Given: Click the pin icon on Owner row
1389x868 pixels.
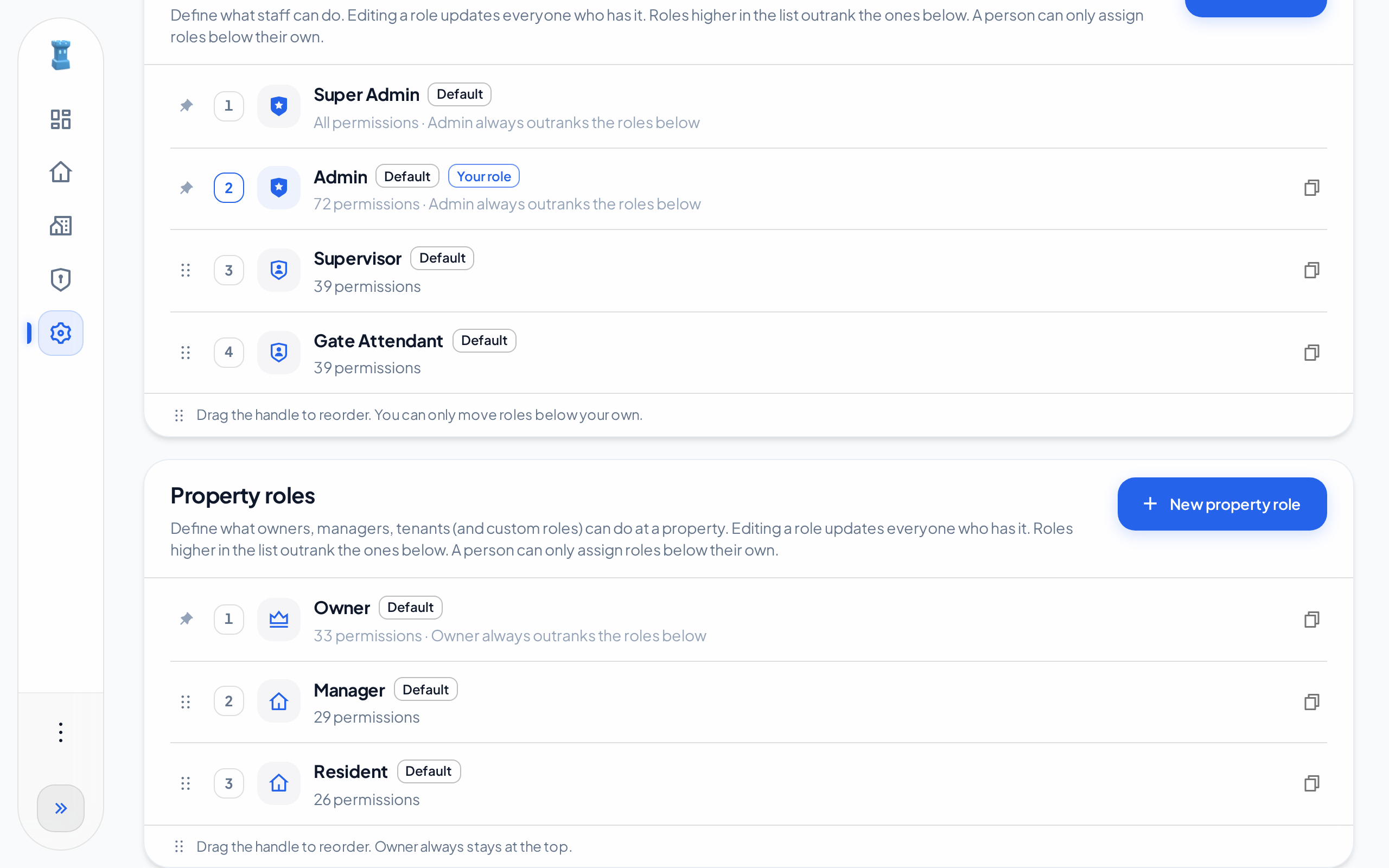Looking at the screenshot, I should click(x=186, y=619).
